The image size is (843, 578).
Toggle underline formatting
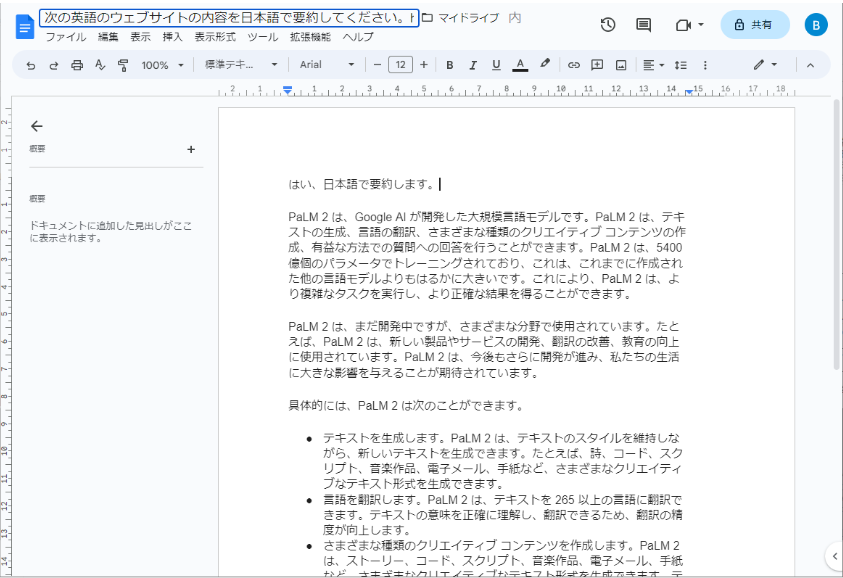coord(496,65)
